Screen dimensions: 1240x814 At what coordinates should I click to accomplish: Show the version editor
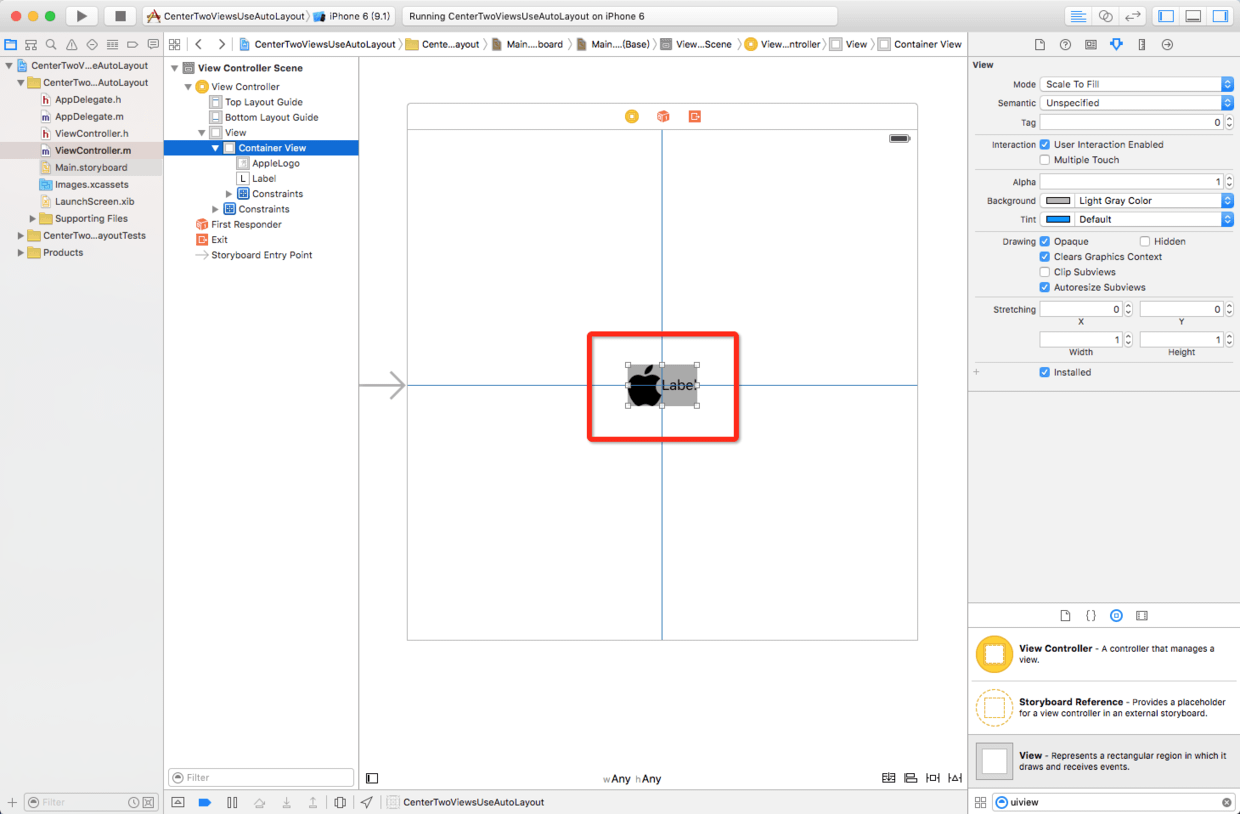(1133, 16)
